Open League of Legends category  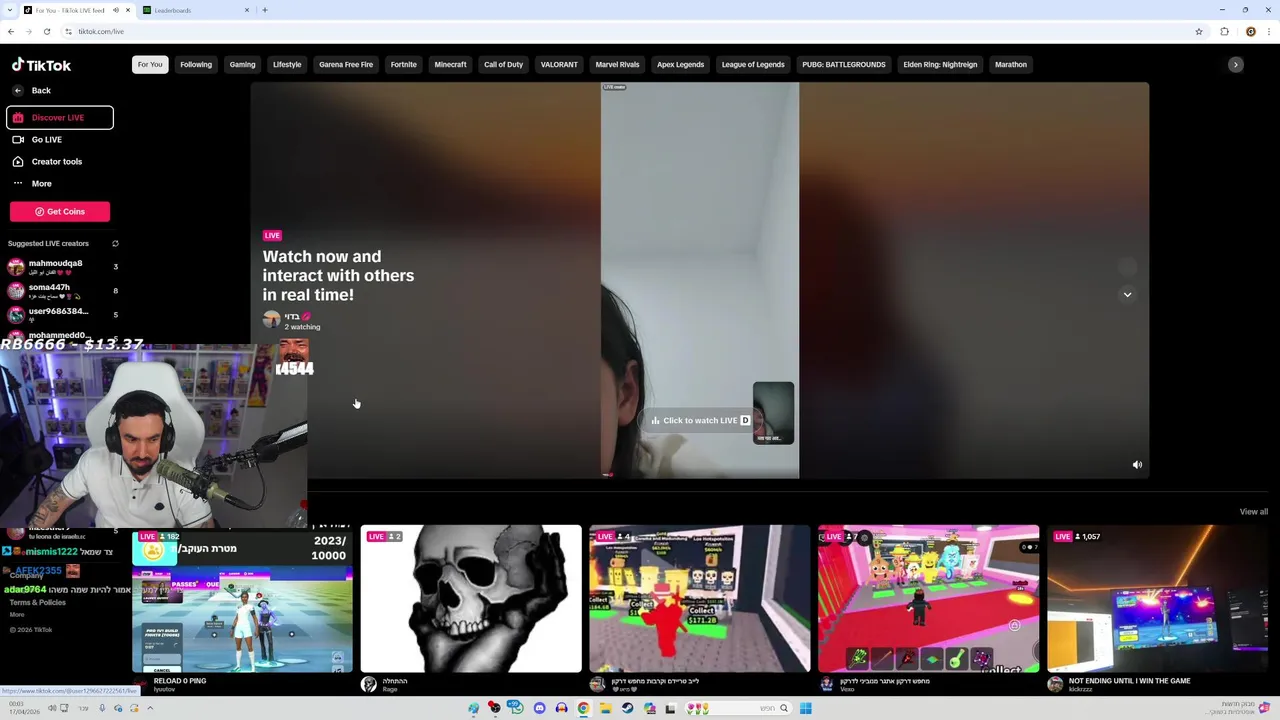click(753, 65)
